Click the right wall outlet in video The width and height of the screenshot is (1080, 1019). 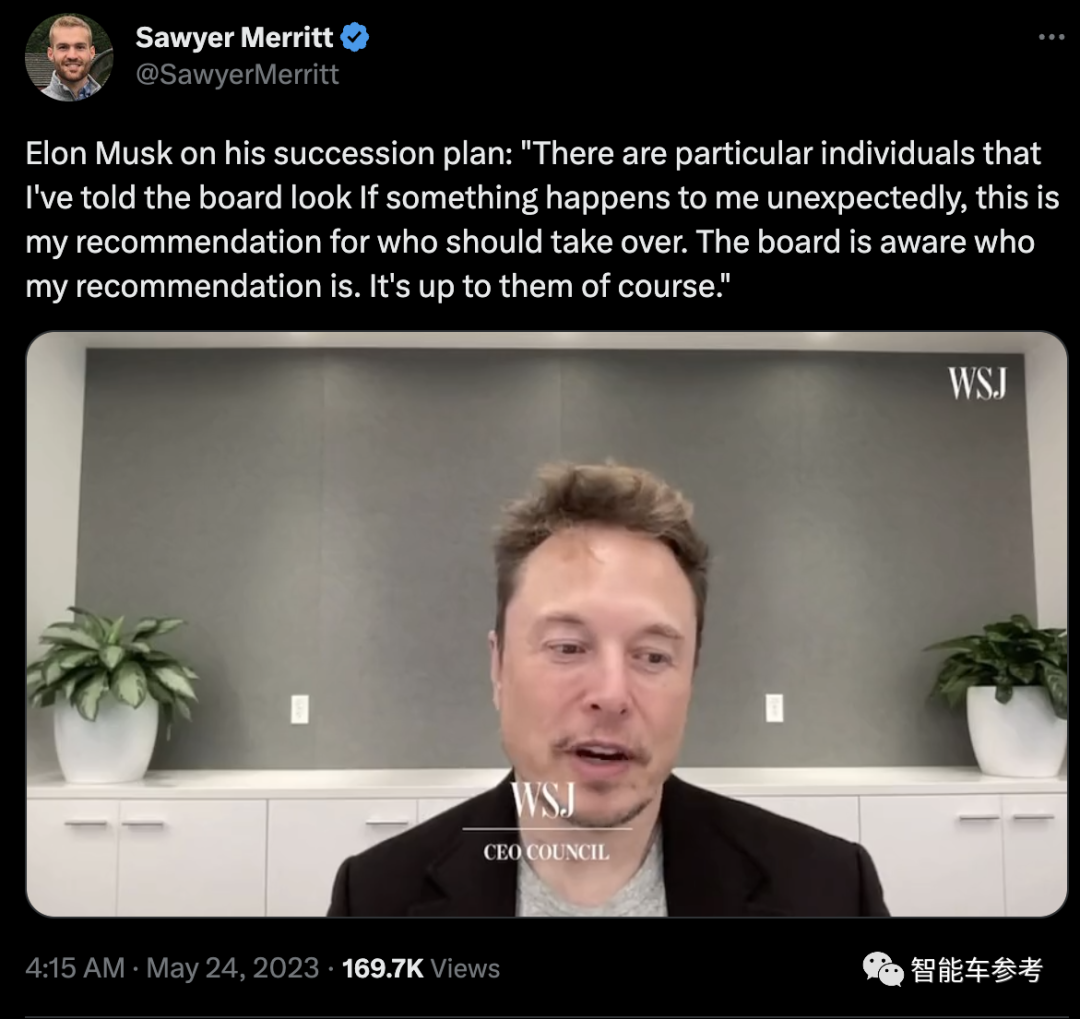pyautogui.click(x=774, y=708)
